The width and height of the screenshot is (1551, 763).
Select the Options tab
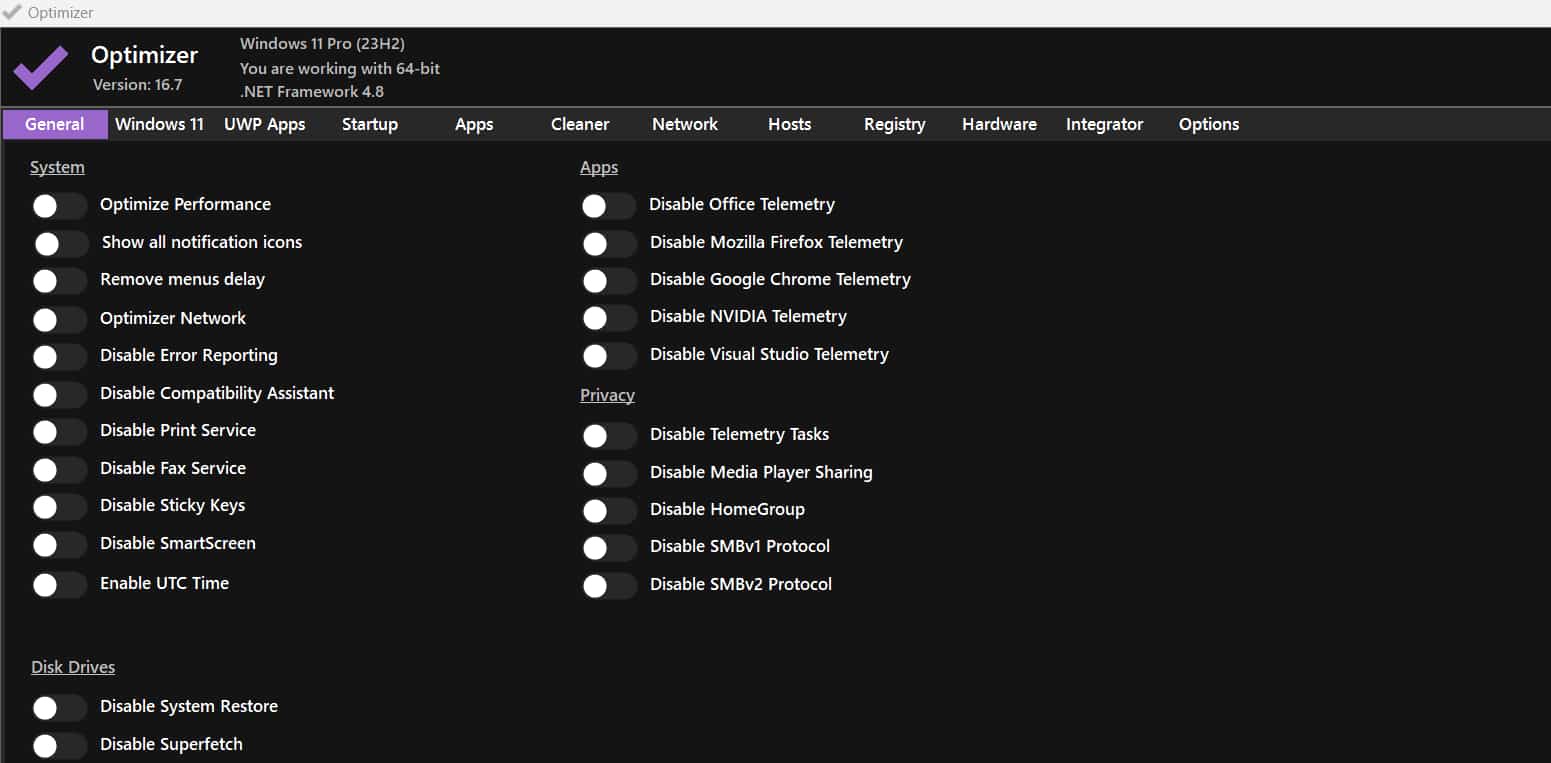pyautogui.click(x=1208, y=124)
